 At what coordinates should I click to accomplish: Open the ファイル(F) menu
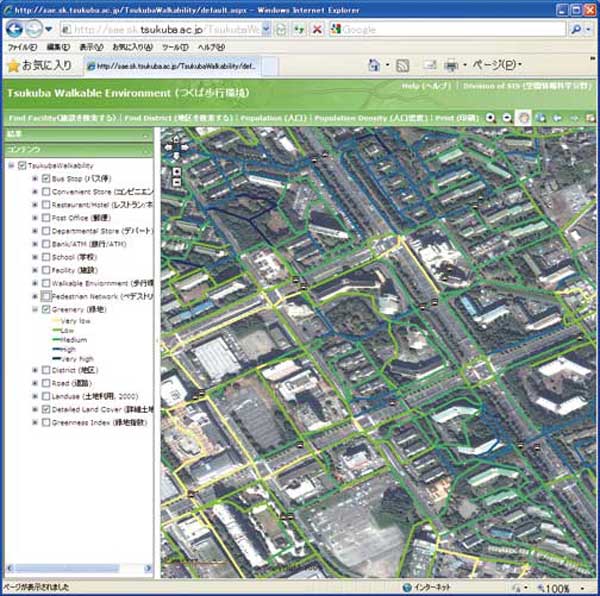(x=22, y=47)
